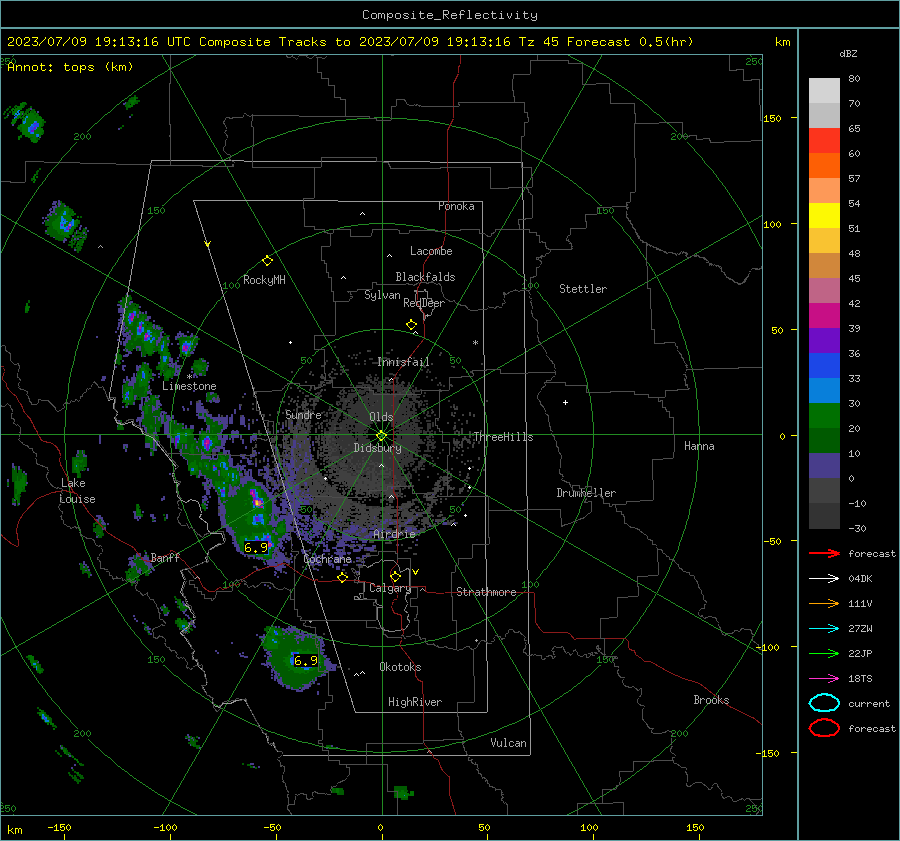
Task: Click the Vulcan label on the map
Action: click(508, 743)
